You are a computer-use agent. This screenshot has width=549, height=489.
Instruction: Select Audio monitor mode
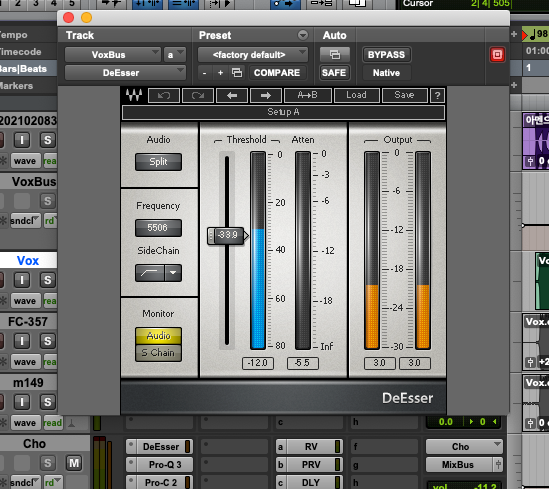(158, 336)
